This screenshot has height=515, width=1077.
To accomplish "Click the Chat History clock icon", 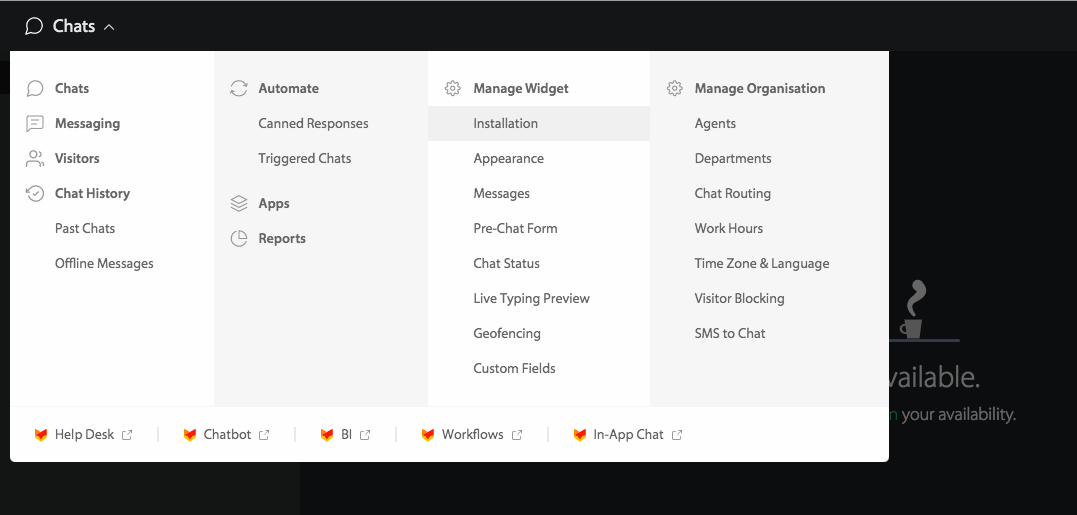I will (35, 194).
